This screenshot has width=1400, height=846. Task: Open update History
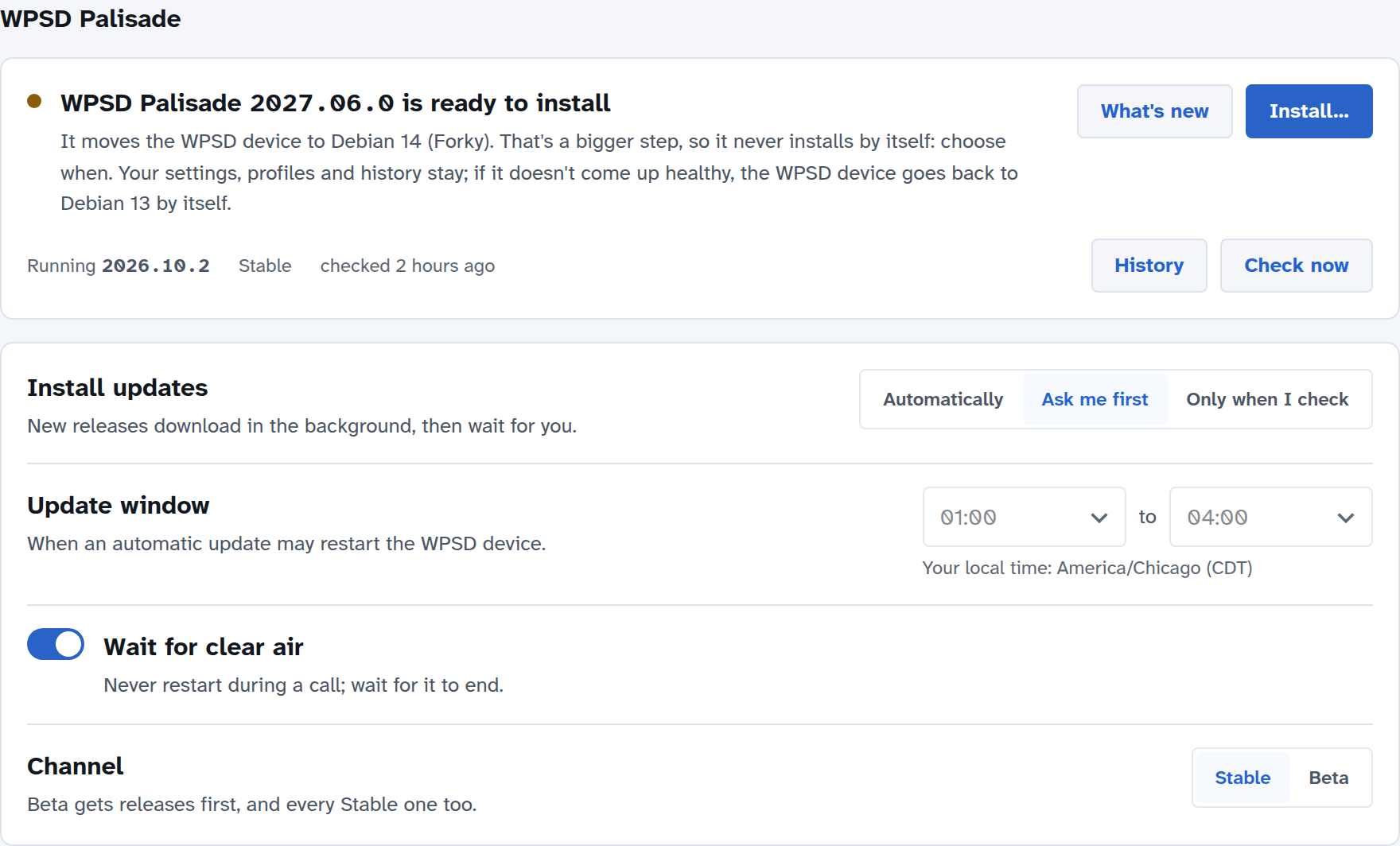(x=1149, y=266)
